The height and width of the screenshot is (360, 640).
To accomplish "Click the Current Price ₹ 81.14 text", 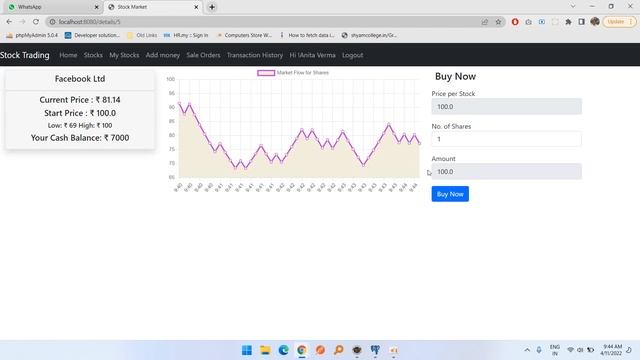I will pos(80,100).
